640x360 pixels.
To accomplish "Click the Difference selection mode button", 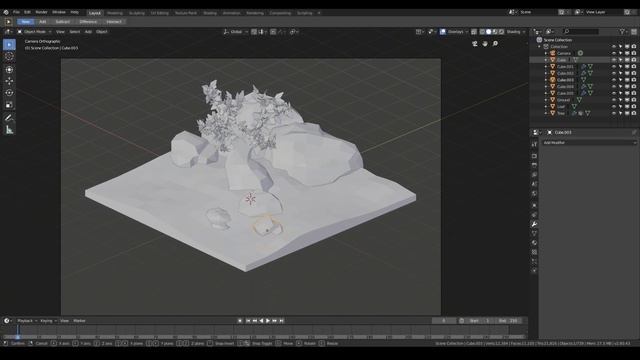I will (88, 22).
